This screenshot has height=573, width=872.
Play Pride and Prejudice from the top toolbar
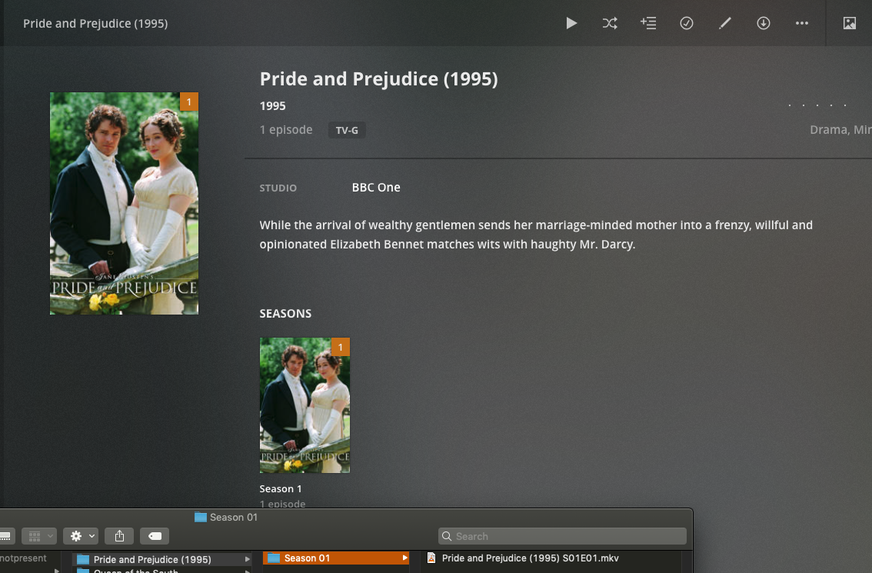tap(571, 23)
